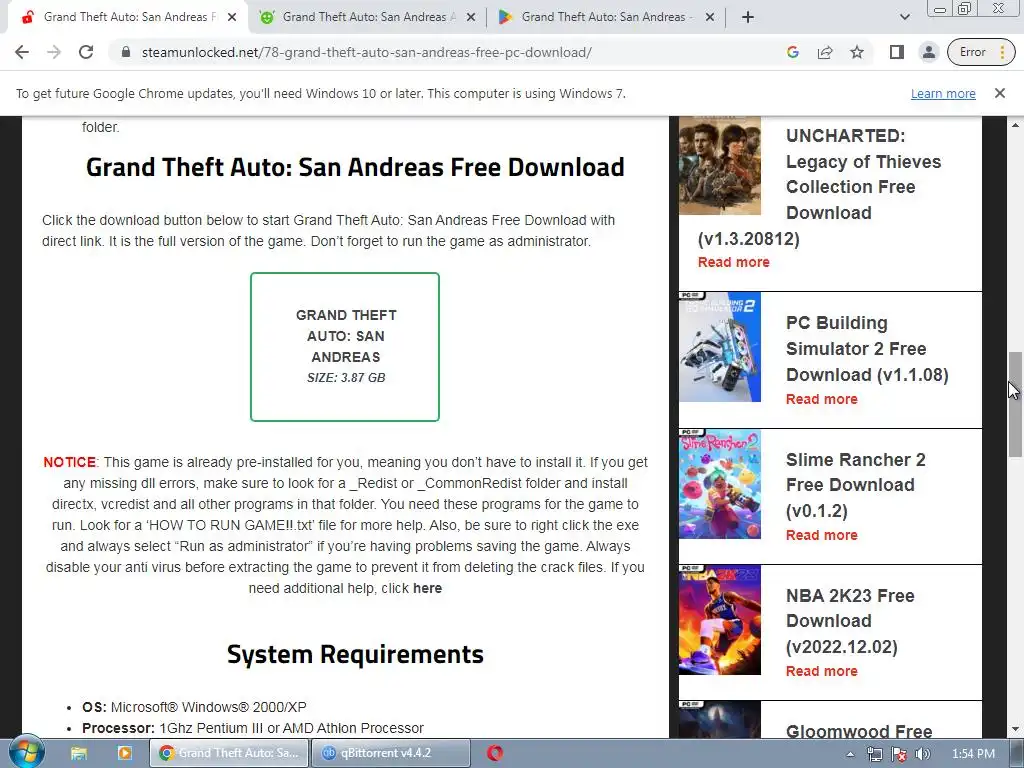Viewport: 1024px width, 768px height.
Task: Open the tab search dropdown arrow
Action: point(904,18)
